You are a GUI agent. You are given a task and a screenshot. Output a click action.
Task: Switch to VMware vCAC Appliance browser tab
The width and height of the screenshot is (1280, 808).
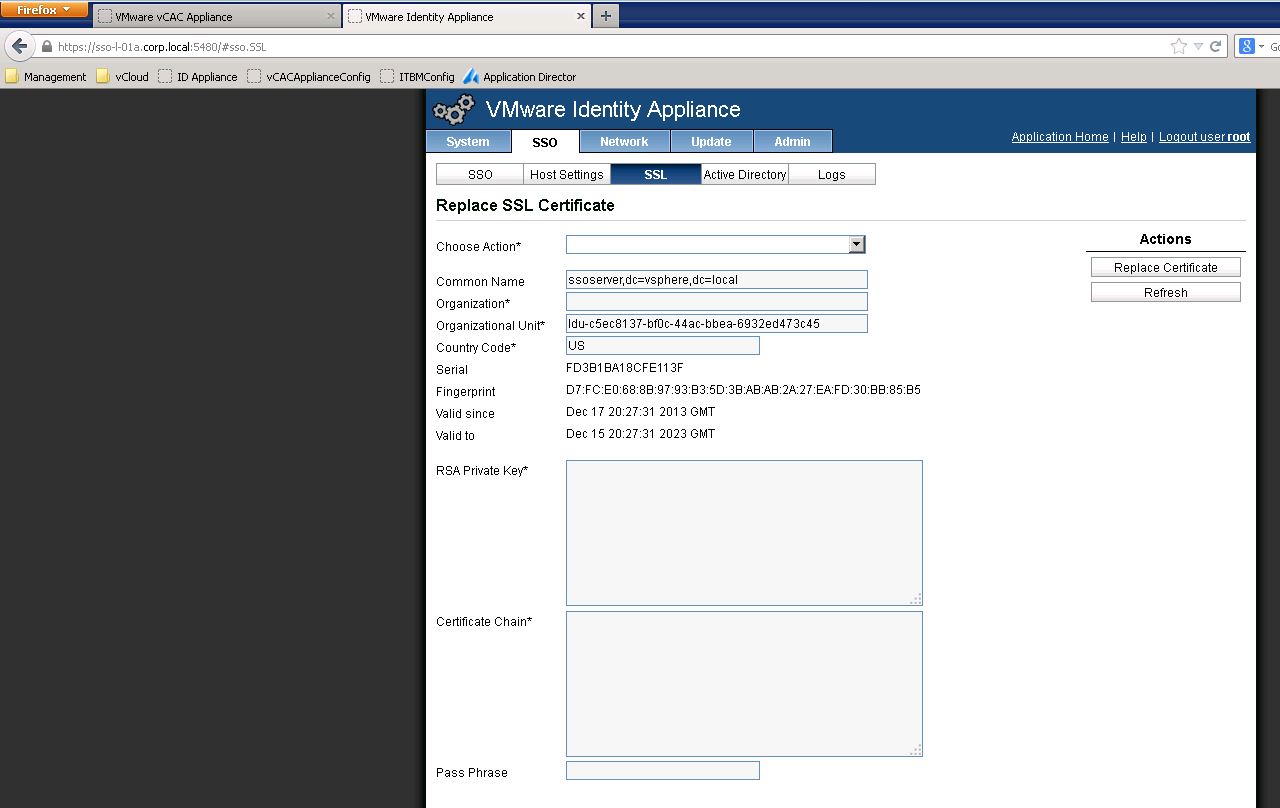(217, 16)
